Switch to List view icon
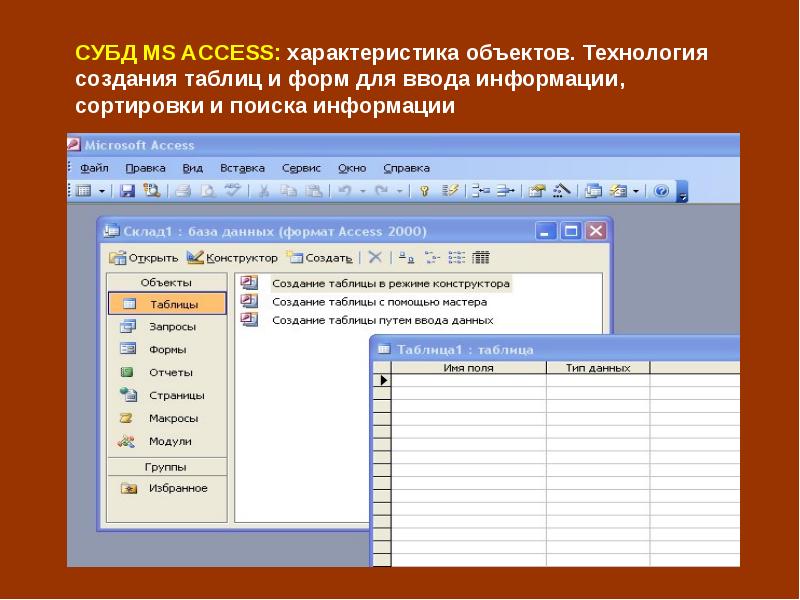 457,257
